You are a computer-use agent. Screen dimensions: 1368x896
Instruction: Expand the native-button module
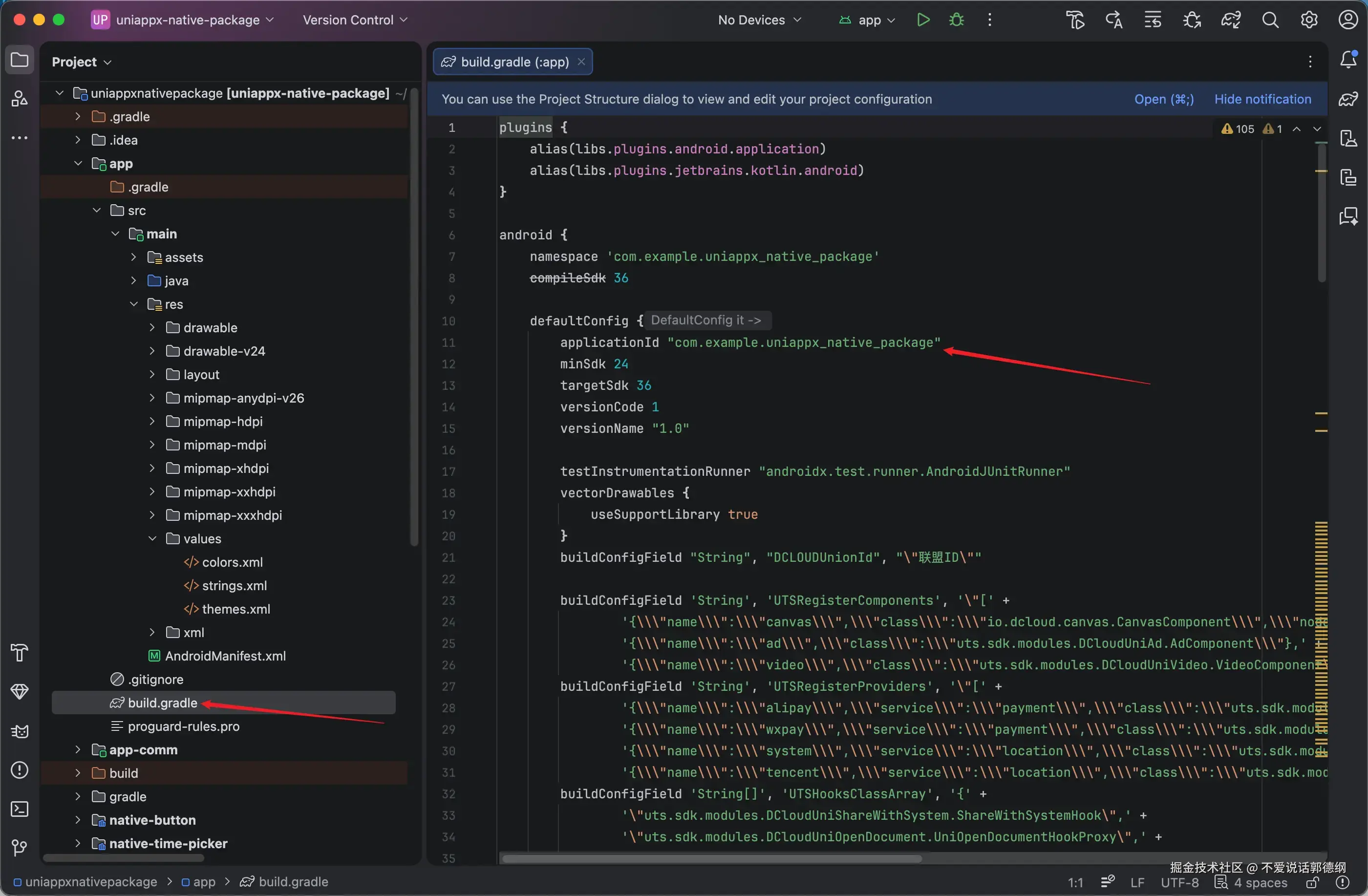click(x=78, y=820)
